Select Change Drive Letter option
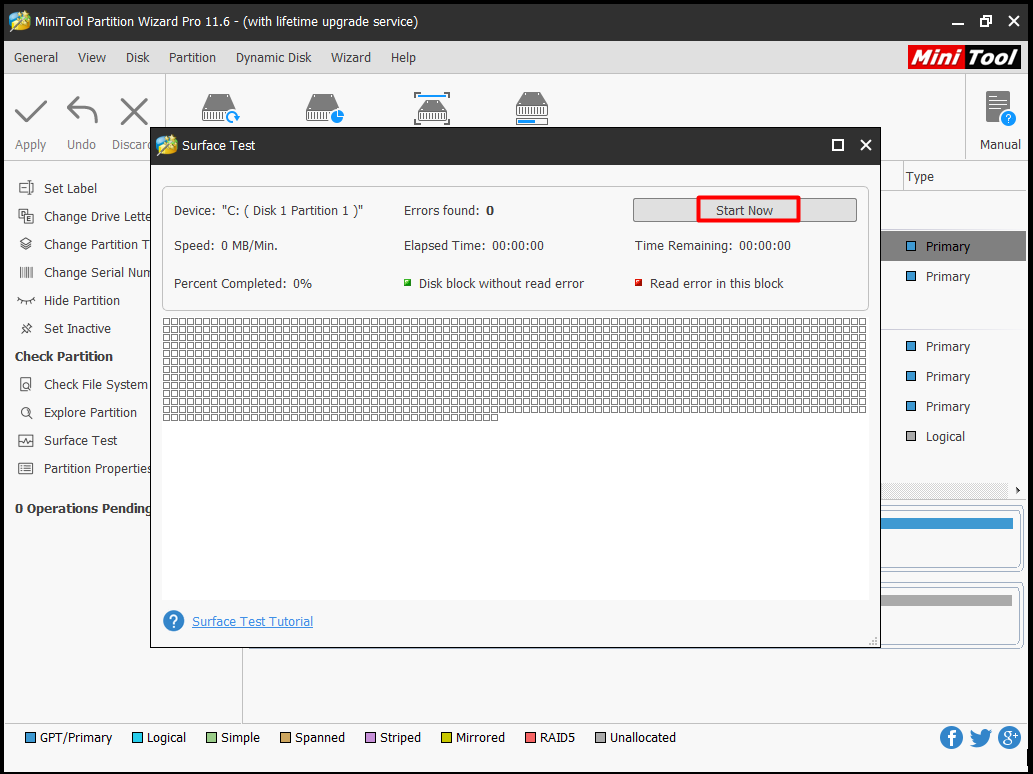Image resolution: width=1033 pixels, height=774 pixels. pos(84,217)
